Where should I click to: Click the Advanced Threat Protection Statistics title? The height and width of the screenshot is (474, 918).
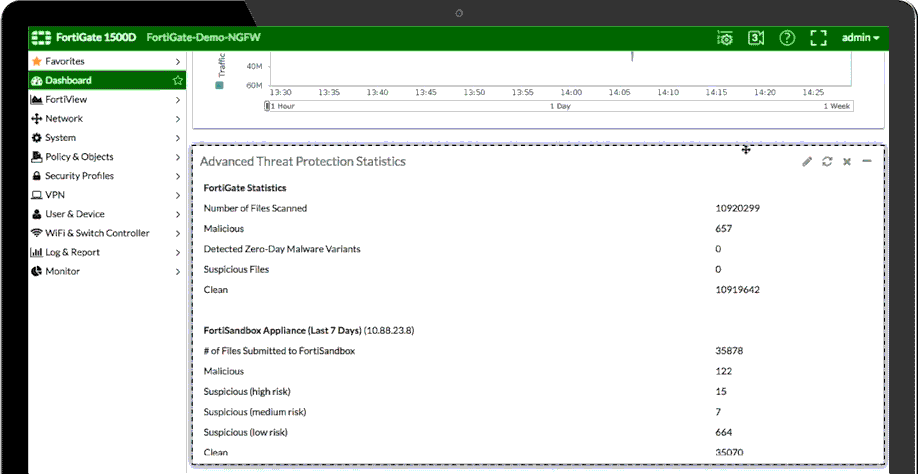pos(303,162)
